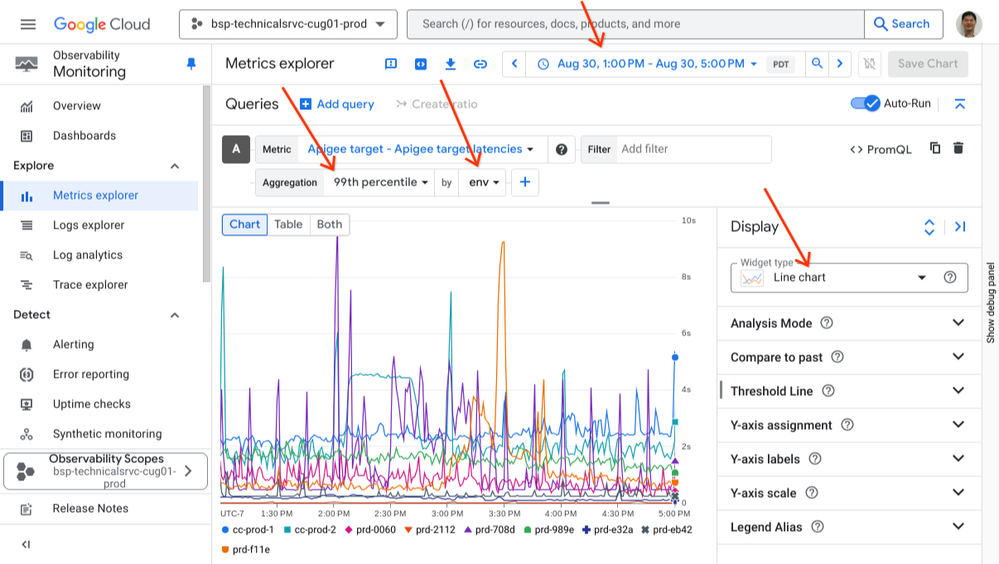
Task: Expand the Y-axis scale section
Action: (x=958, y=492)
